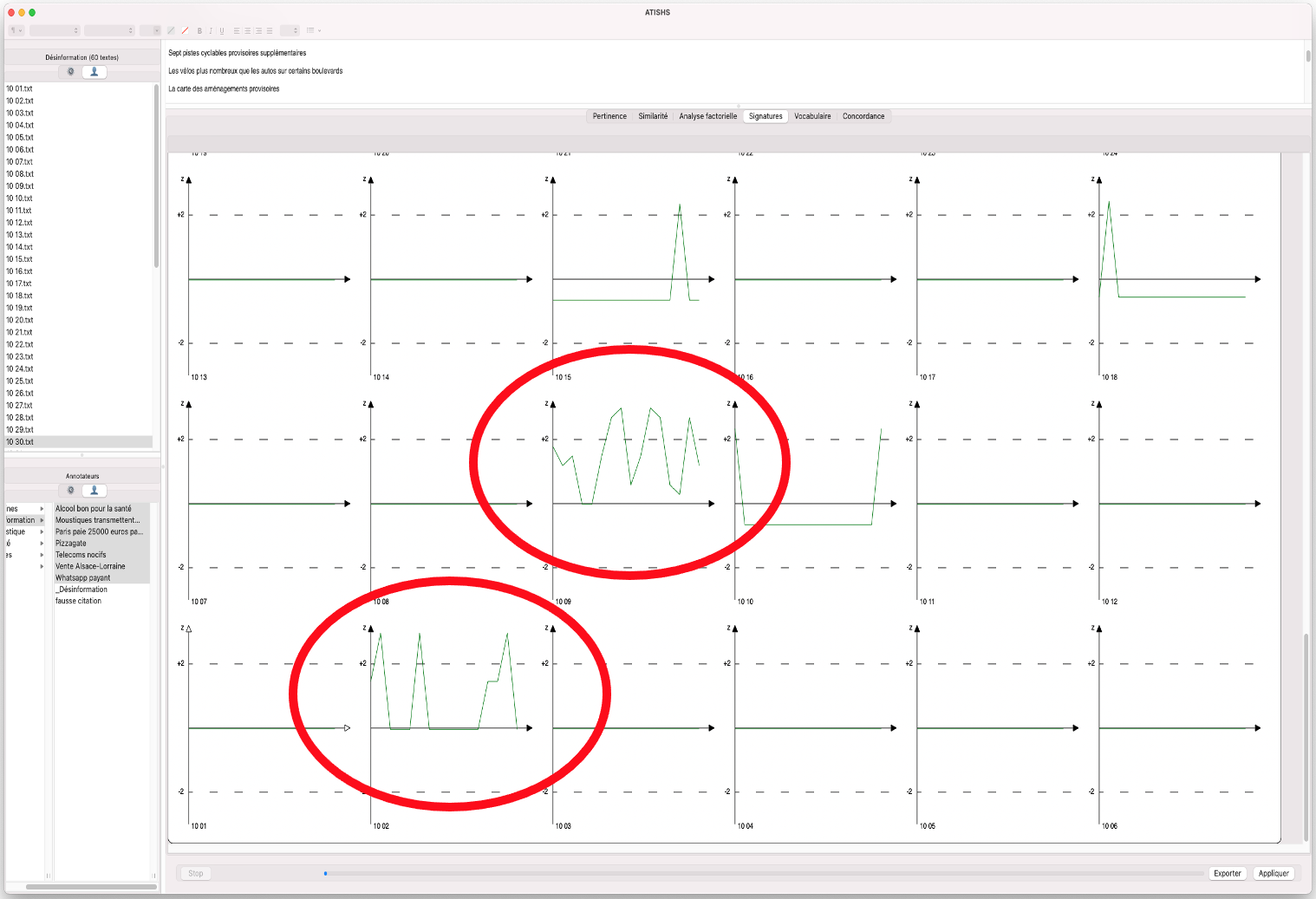The width and height of the screenshot is (1316, 899).
Task: Open gear settings in the Désinformation panel
Action: (x=71, y=72)
